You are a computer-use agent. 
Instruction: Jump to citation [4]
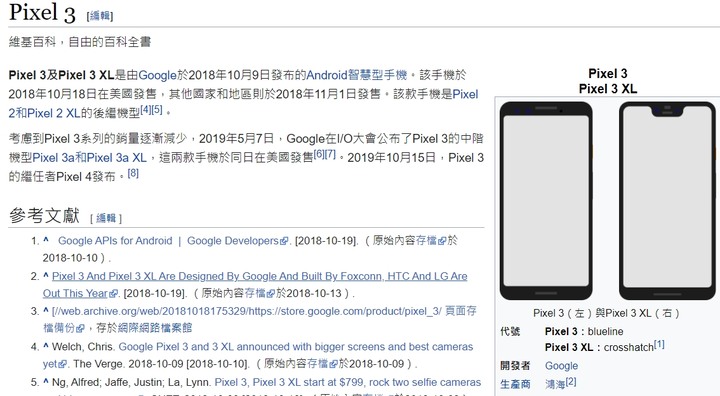coord(146,109)
